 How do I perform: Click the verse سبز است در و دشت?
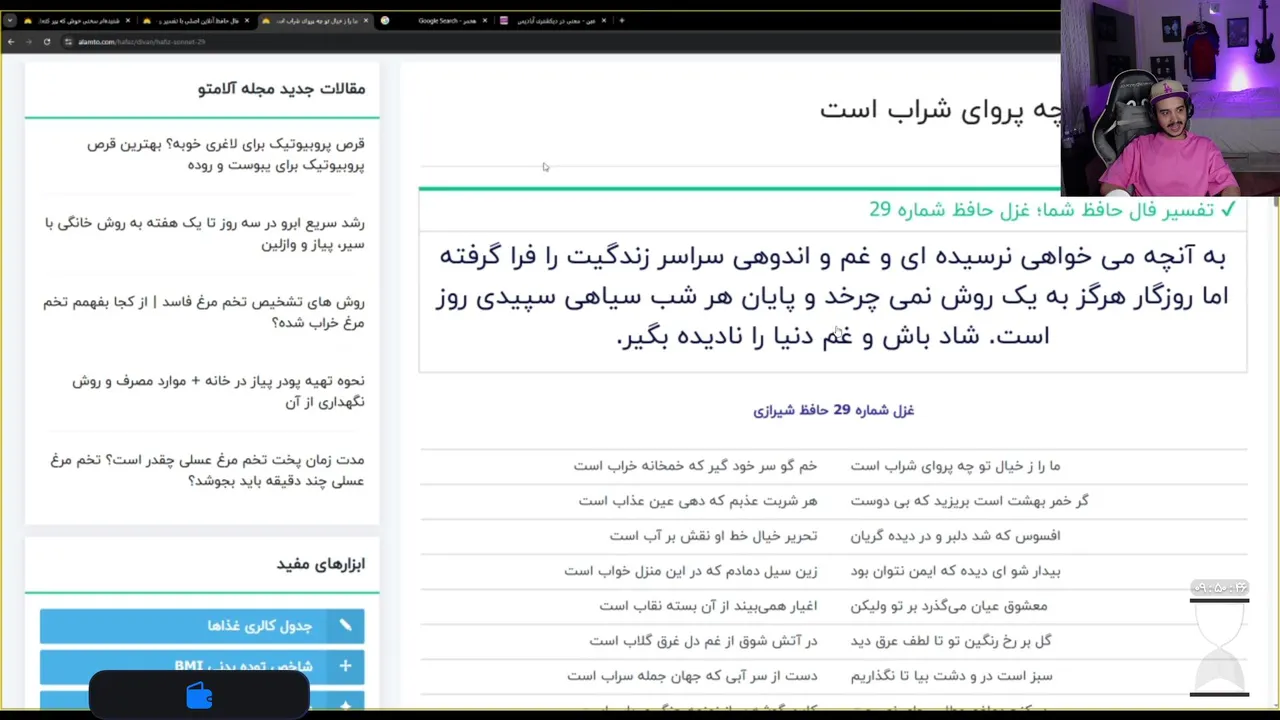coord(951,676)
